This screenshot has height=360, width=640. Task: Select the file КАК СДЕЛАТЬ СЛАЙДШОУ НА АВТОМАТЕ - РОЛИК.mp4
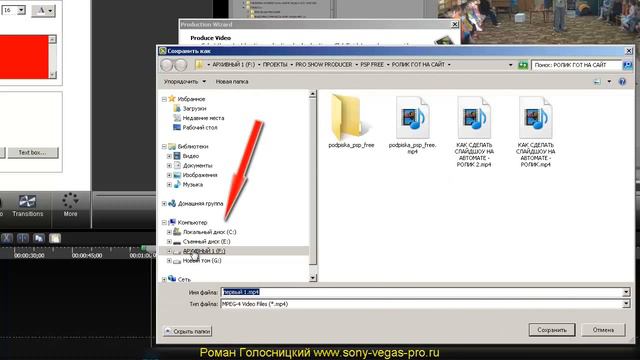pyautogui.click(x=536, y=131)
